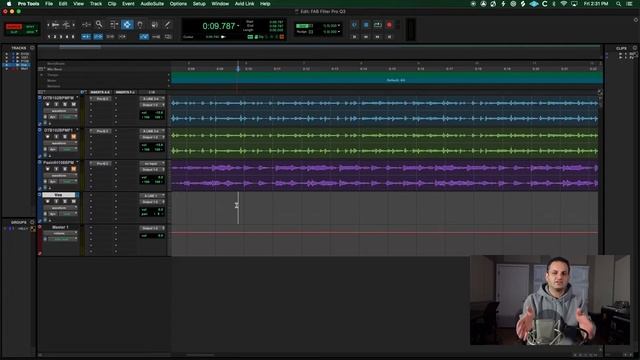Open the File menu

49,4
